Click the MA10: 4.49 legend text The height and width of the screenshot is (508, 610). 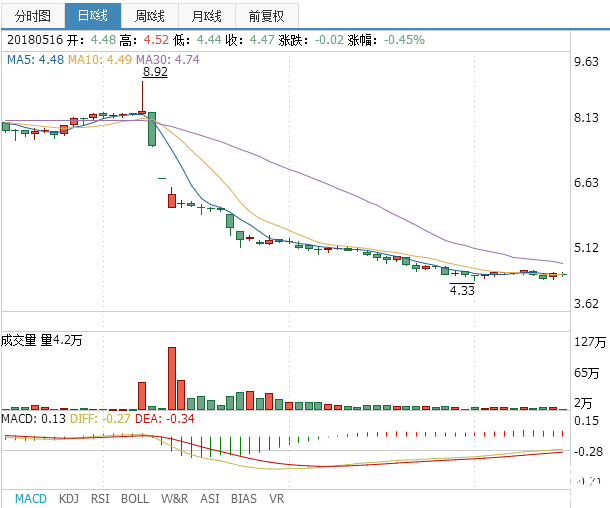click(100, 60)
